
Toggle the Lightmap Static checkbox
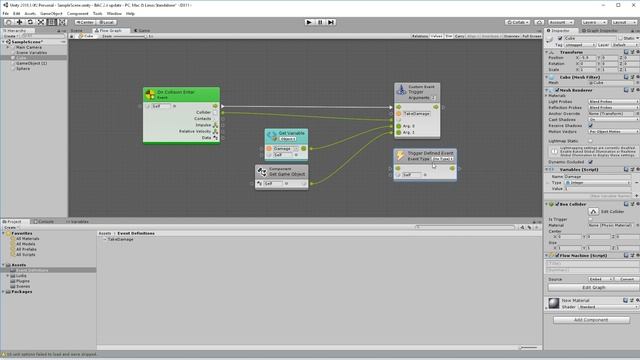pos(591,141)
